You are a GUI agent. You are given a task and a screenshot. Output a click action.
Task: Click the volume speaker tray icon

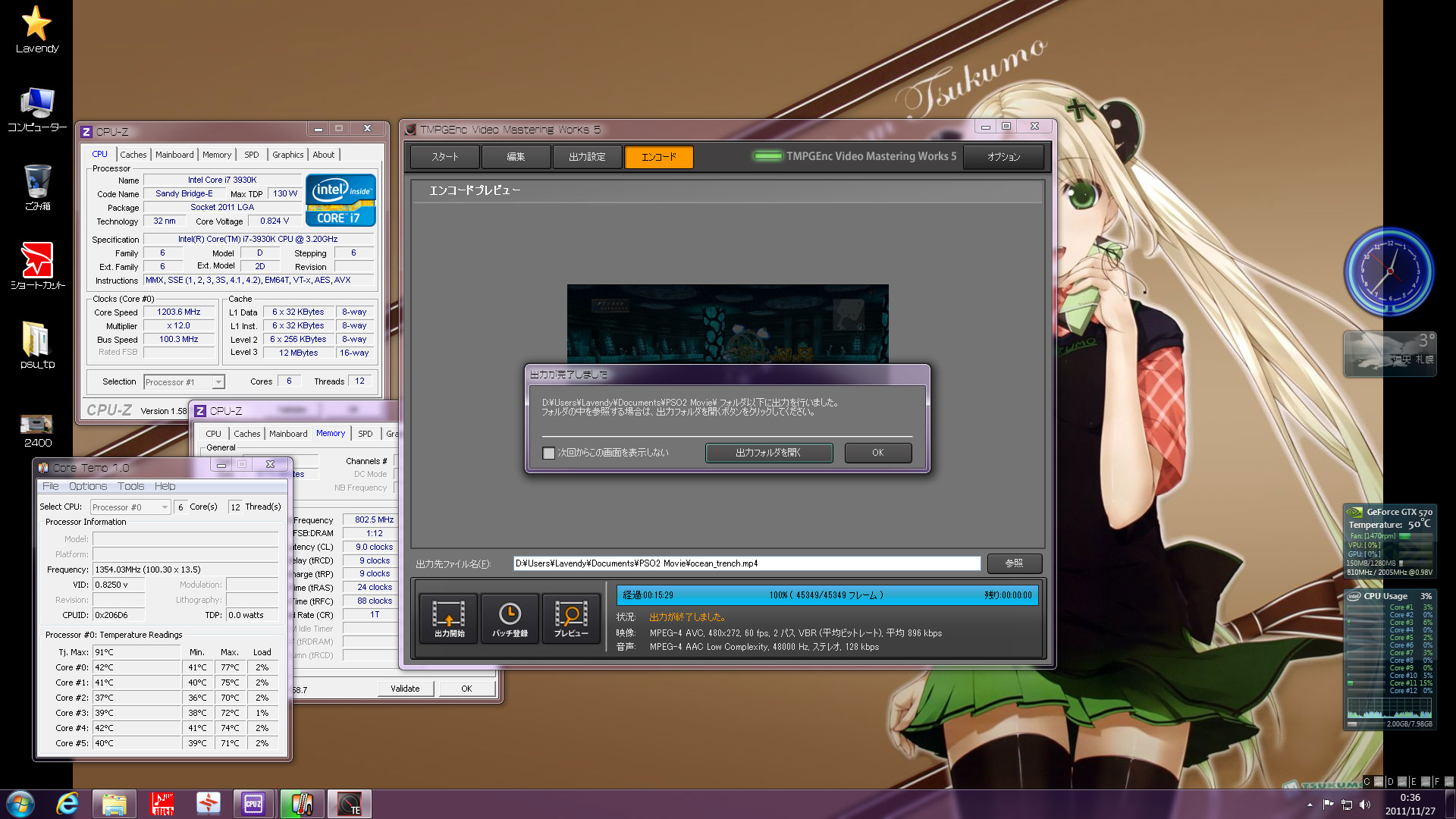1365,805
